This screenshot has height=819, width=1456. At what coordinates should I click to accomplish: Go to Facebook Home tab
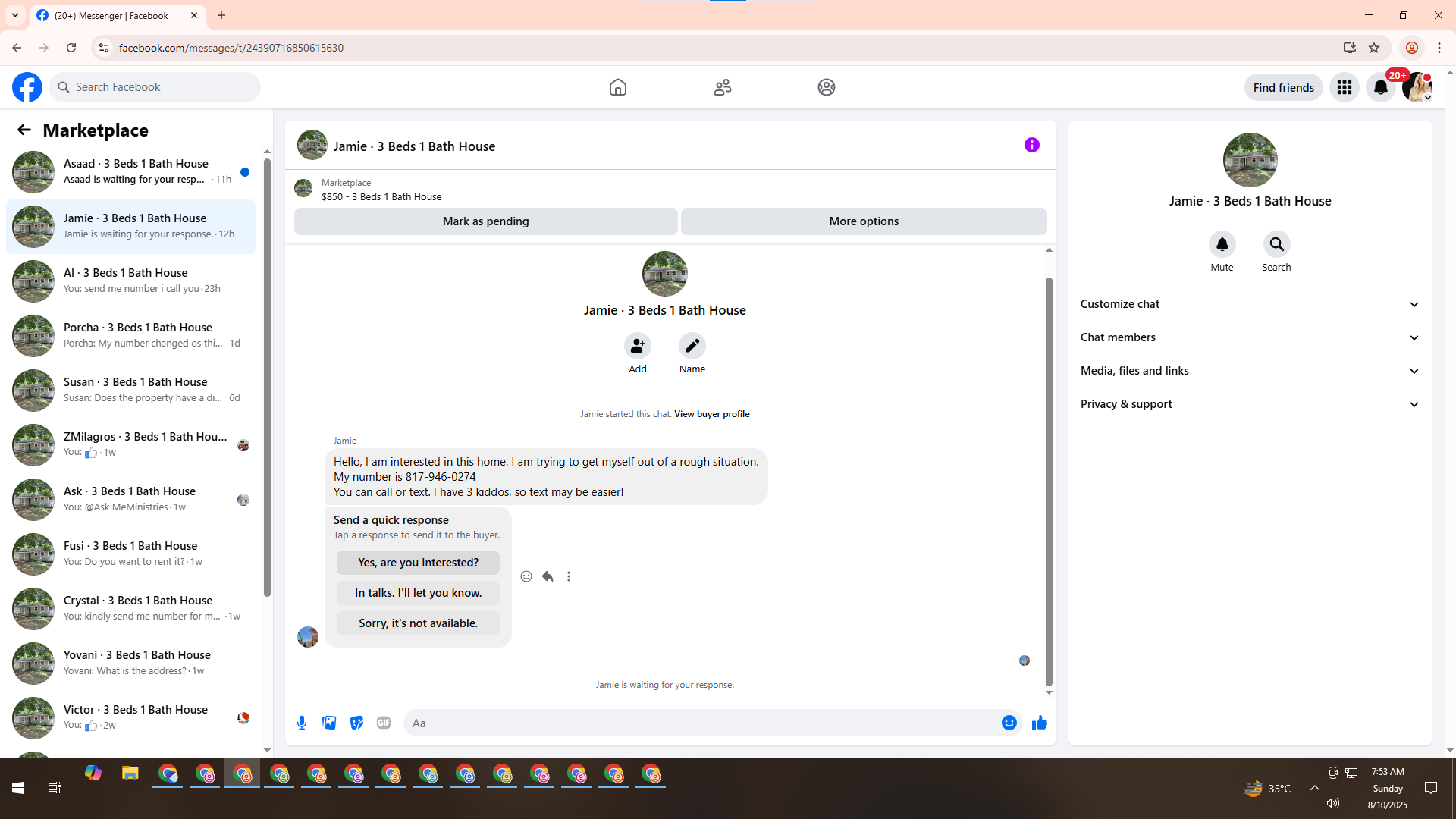[x=617, y=87]
